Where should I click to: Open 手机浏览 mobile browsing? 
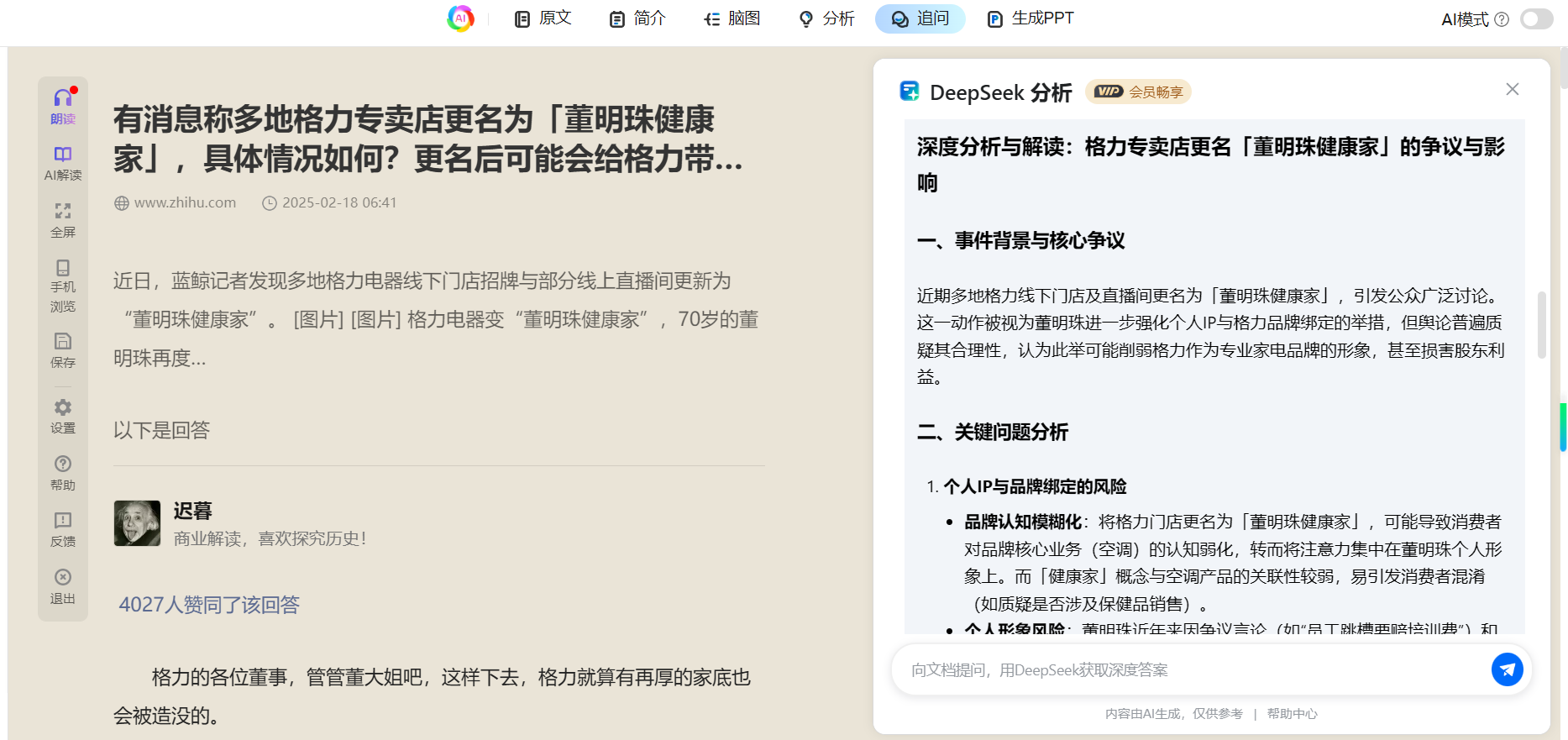(63, 286)
